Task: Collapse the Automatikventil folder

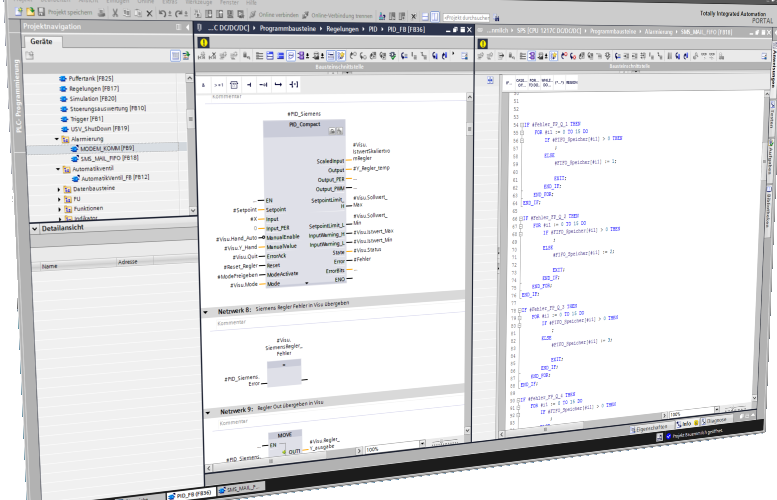Action: pyautogui.click(x=57, y=169)
